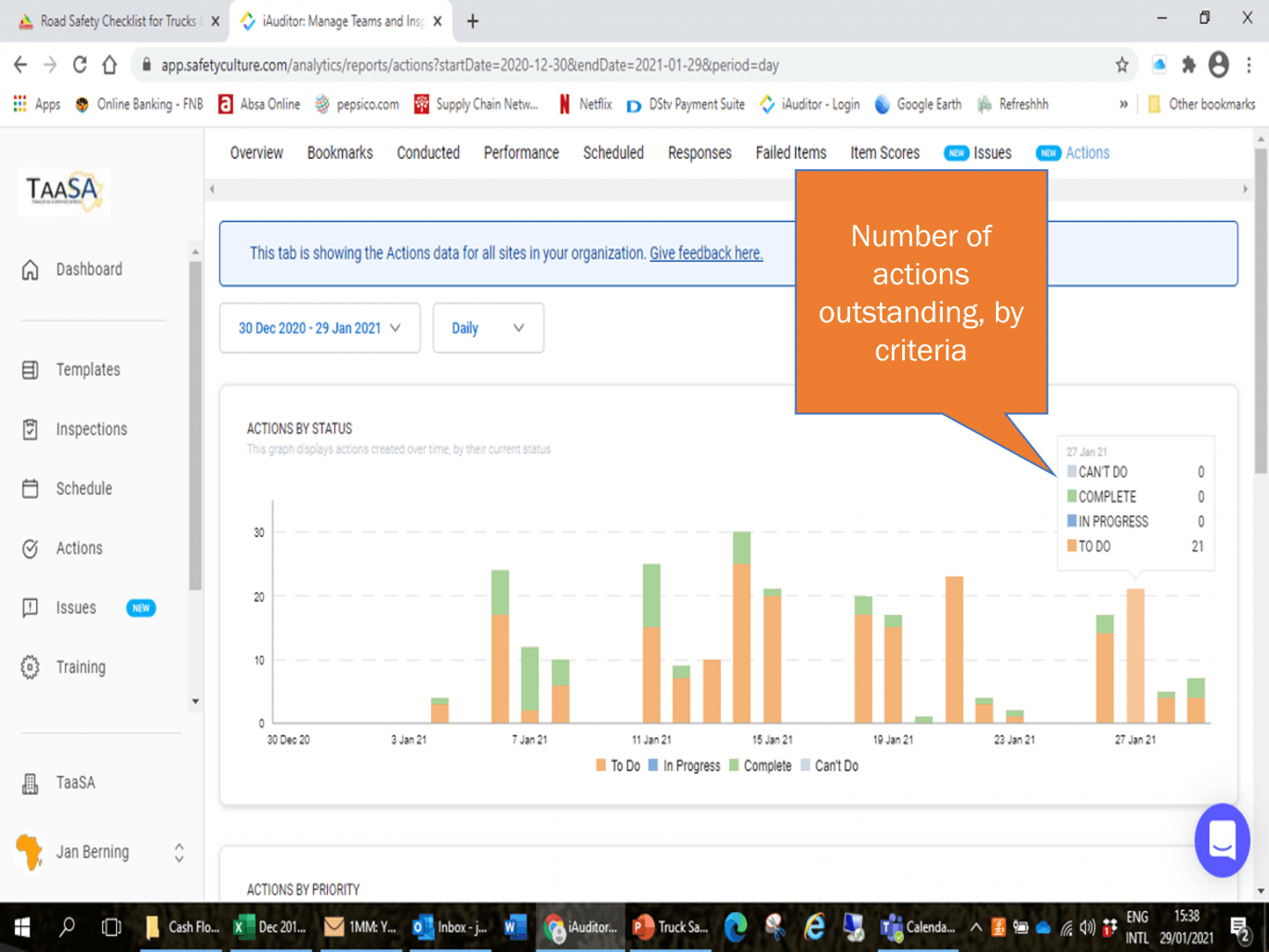Toggle the In Progress legend series
The width and height of the screenshot is (1269, 952).
point(684,766)
